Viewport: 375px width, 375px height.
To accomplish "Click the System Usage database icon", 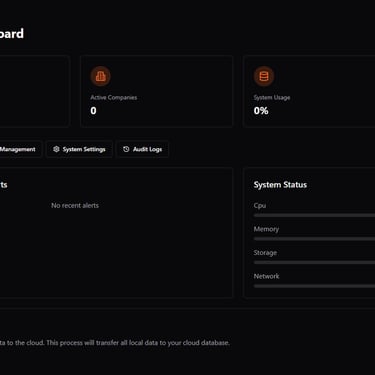I will pyautogui.click(x=264, y=76).
